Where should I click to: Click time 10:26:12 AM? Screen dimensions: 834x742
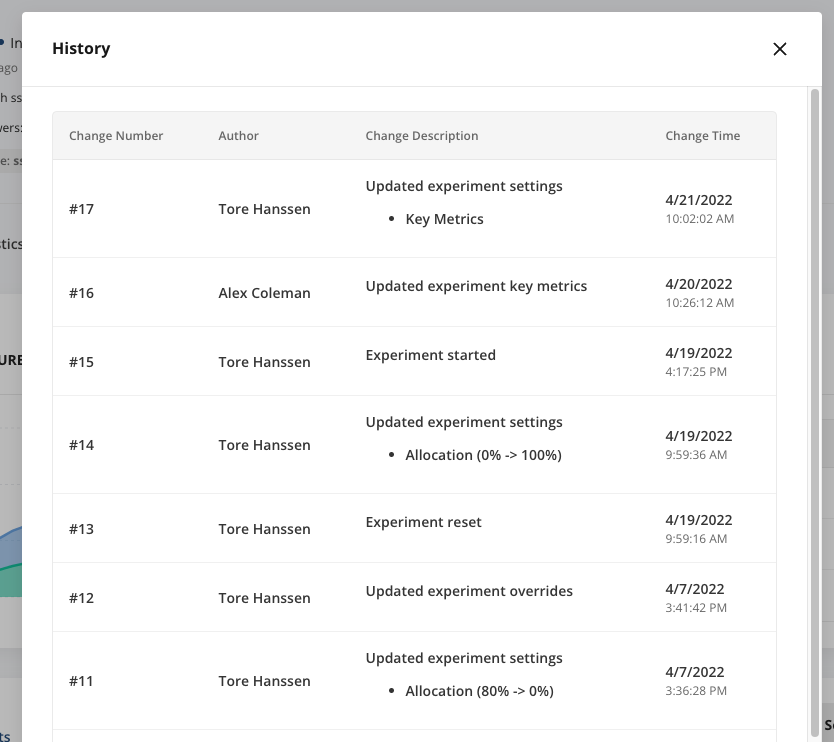[x=699, y=303]
